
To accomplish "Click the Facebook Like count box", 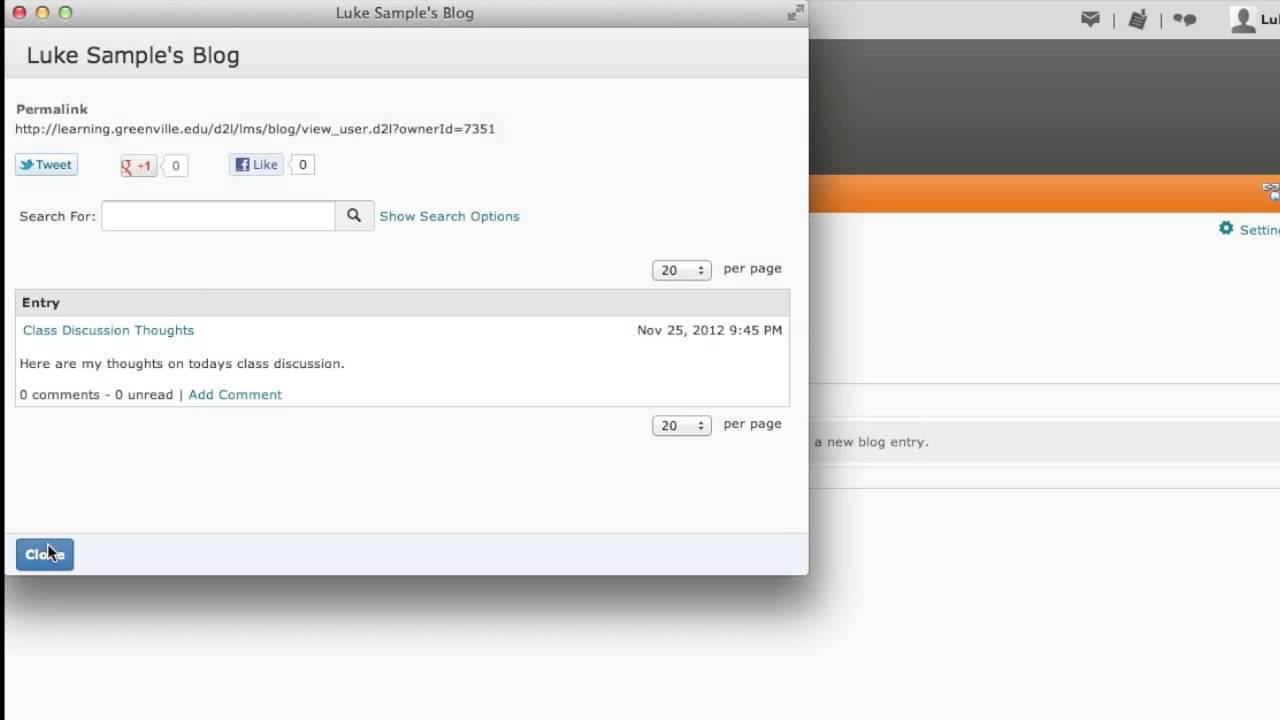I will tap(302, 165).
